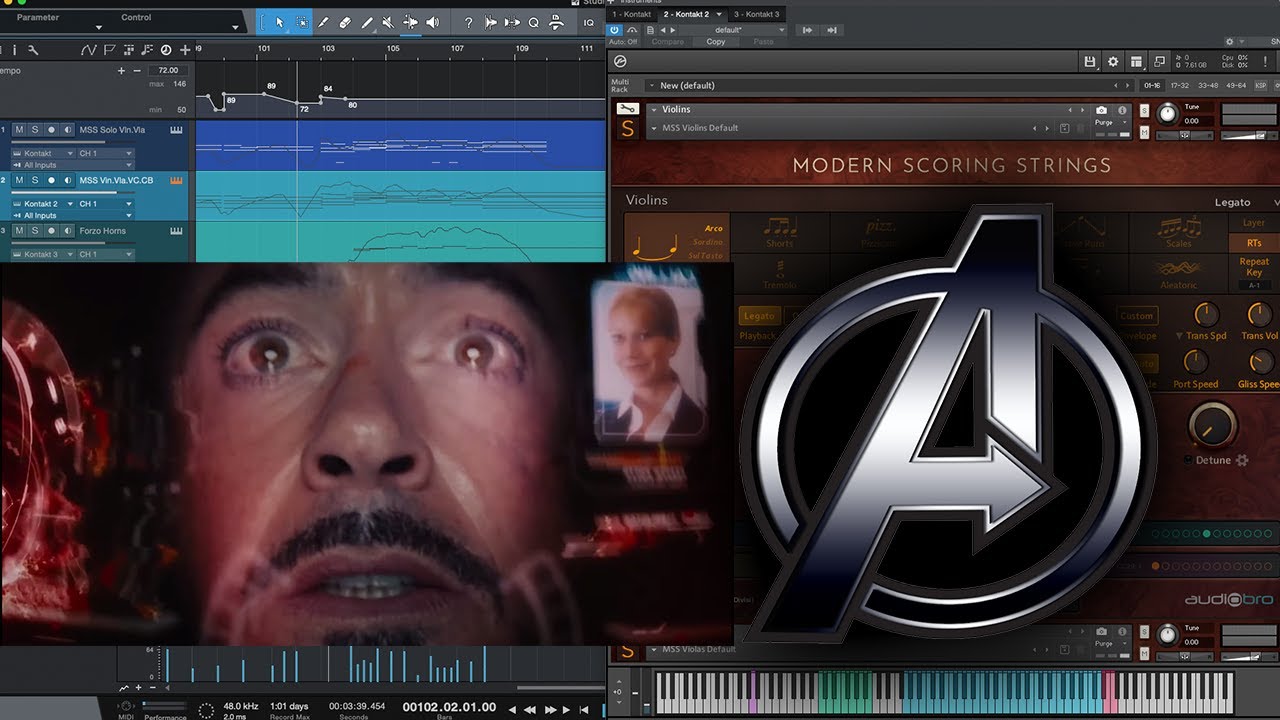The width and height of the screenshot is (1280, 720).
Task: Toggle the IQ quantize button
Action: point(589,23)
